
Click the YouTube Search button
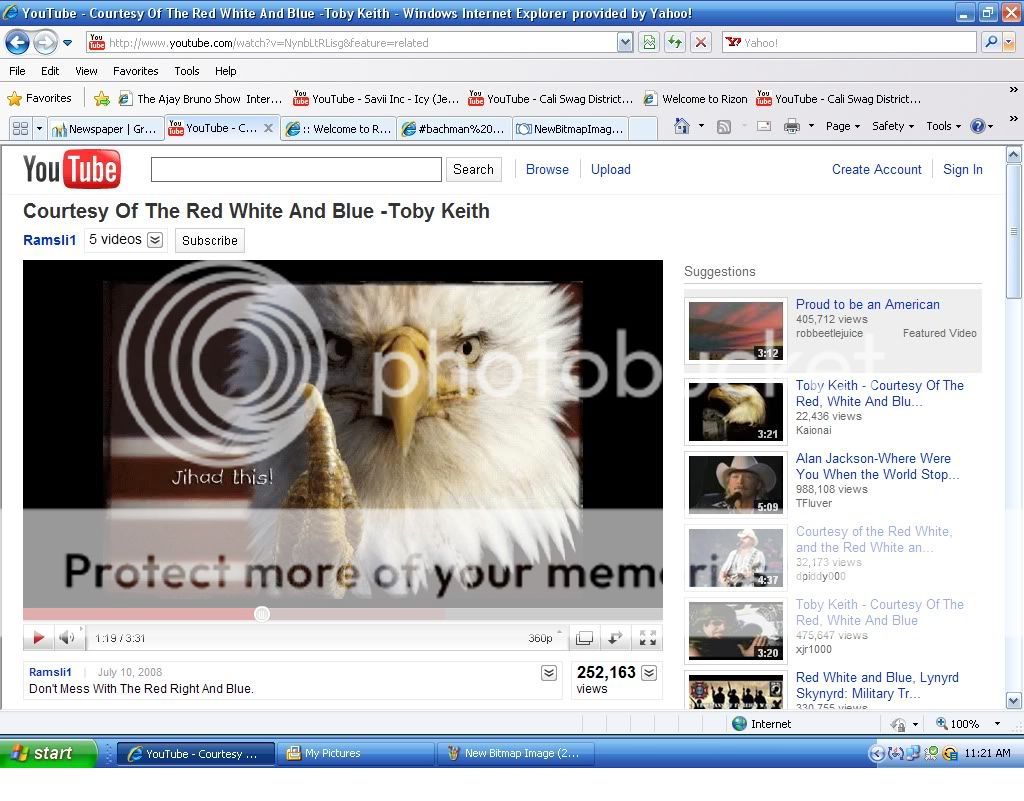click(x=473, y=170)
